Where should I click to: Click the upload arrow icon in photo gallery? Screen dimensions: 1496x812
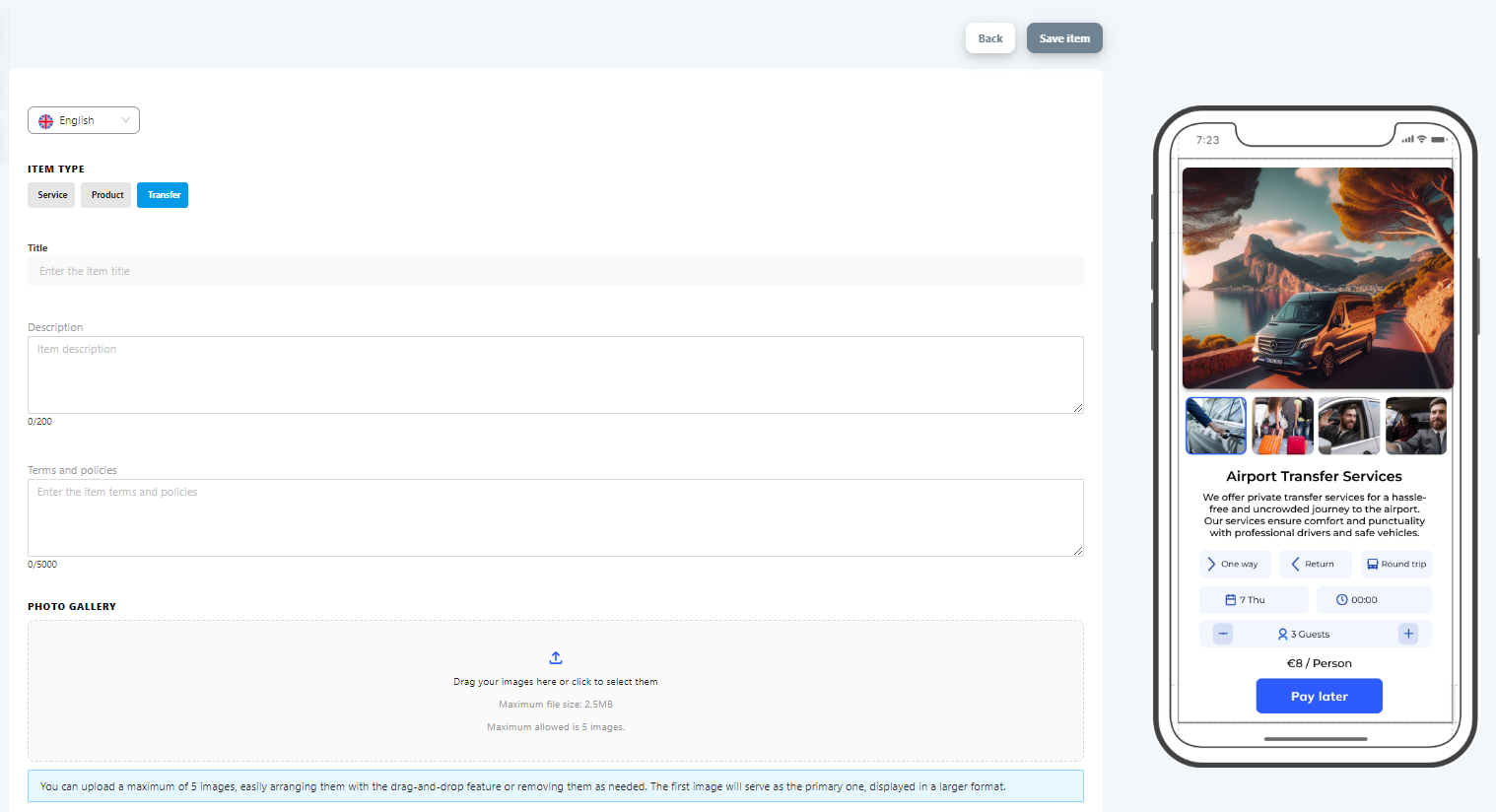556,657
